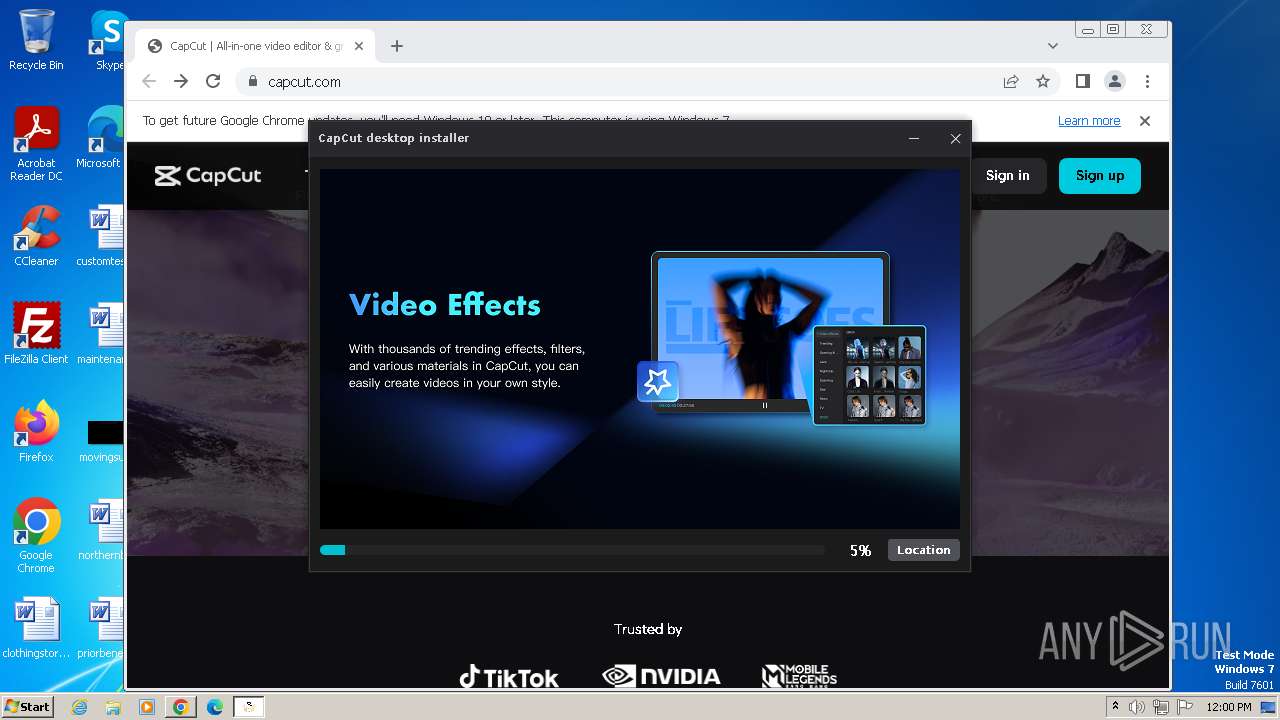Viewport: 1280px width, 720px height.
Task: Click the TikTok logo
Action: (509, 677)
